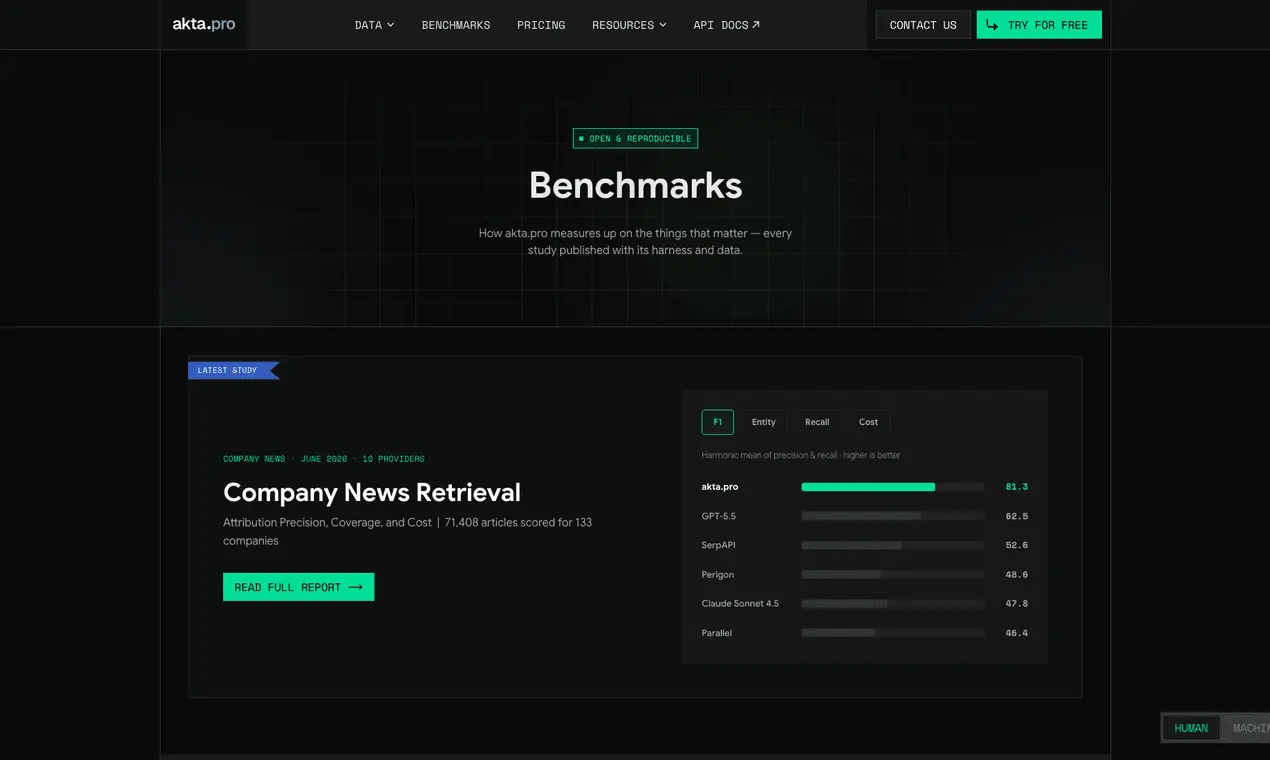Click the Parallel row label
The image size is (1270, 760).
click(x=717, y=633)
